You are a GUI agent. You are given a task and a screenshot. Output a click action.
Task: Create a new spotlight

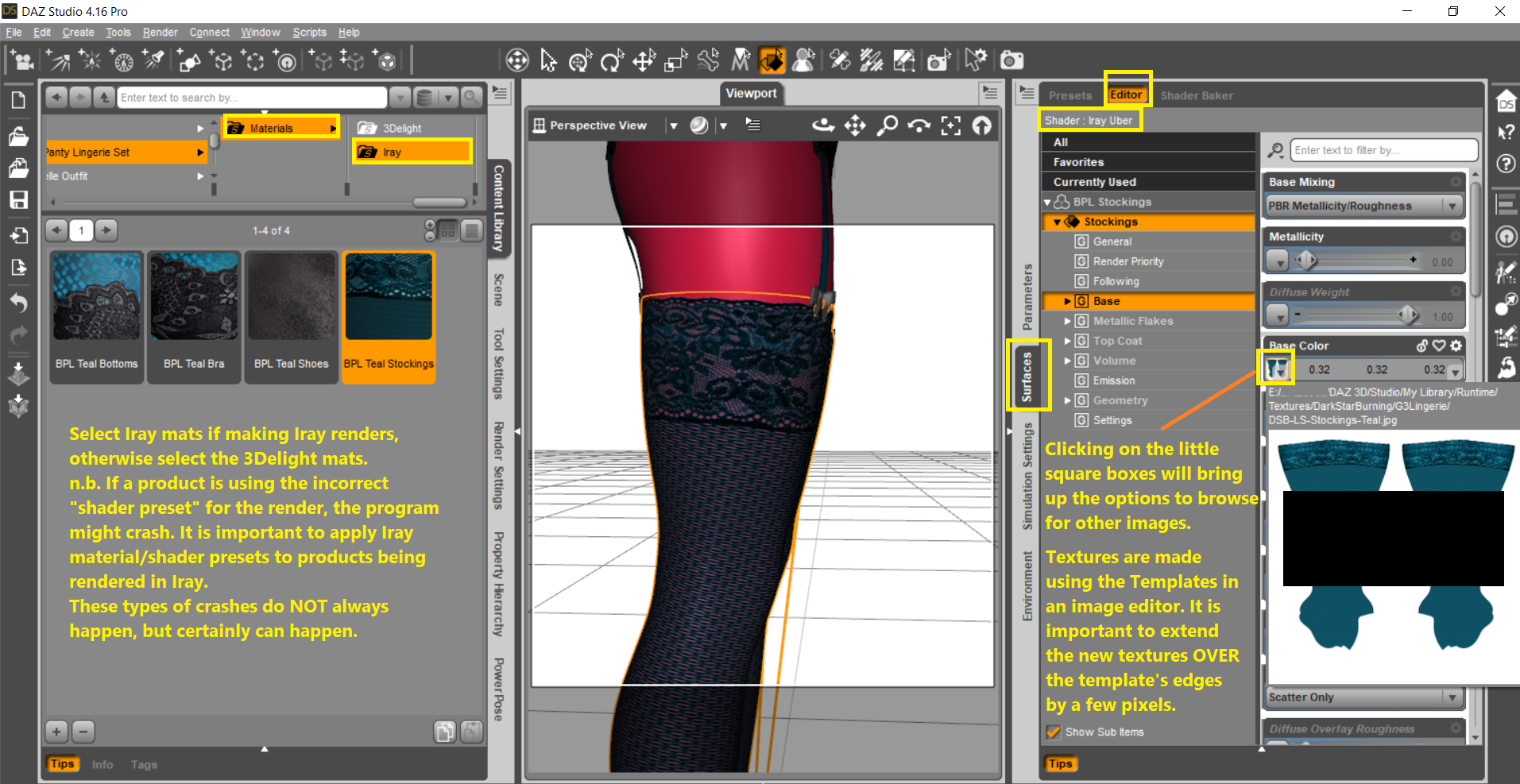coord(154,60)
